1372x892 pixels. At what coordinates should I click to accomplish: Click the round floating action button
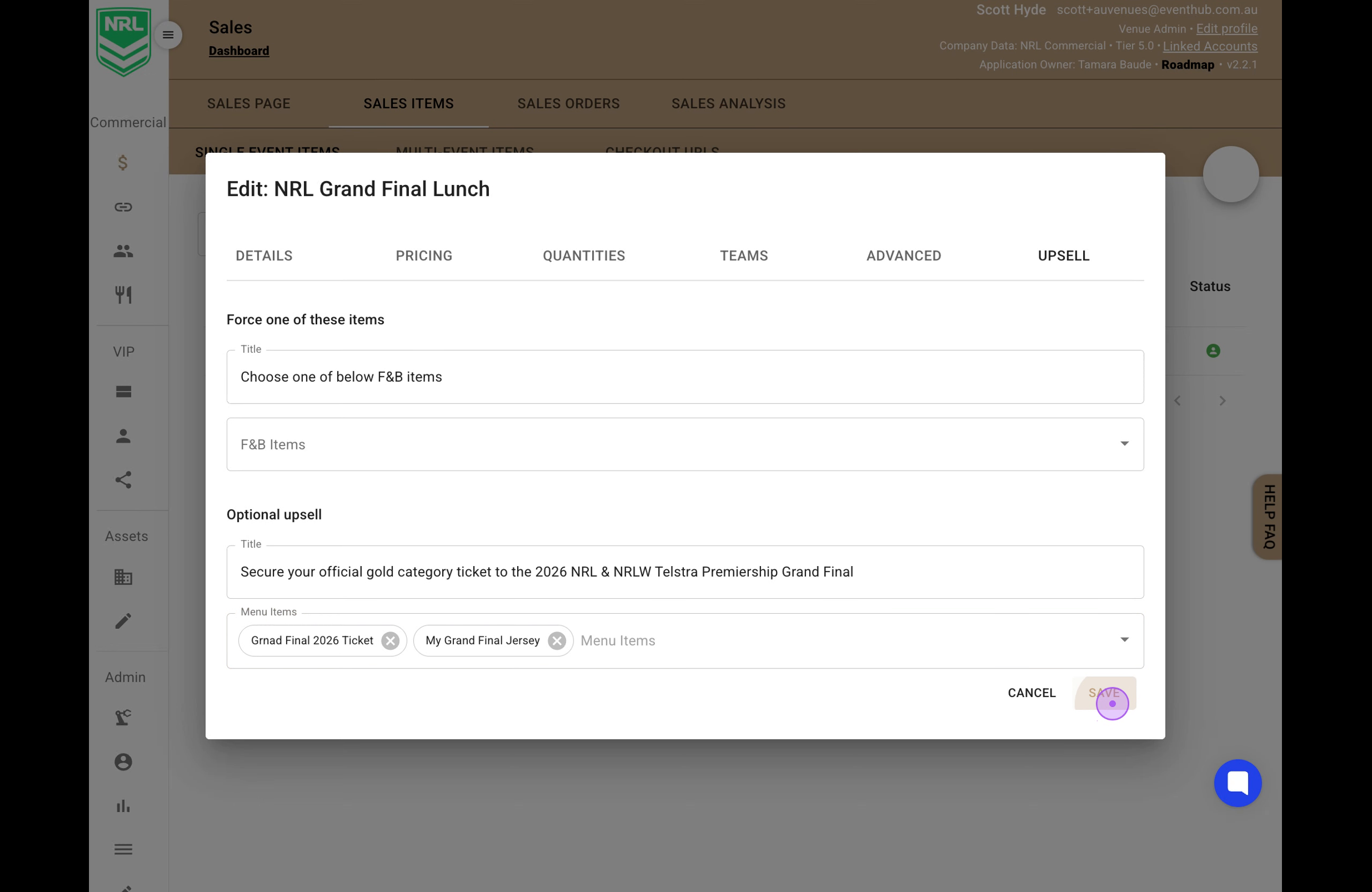coord(1231,174)
